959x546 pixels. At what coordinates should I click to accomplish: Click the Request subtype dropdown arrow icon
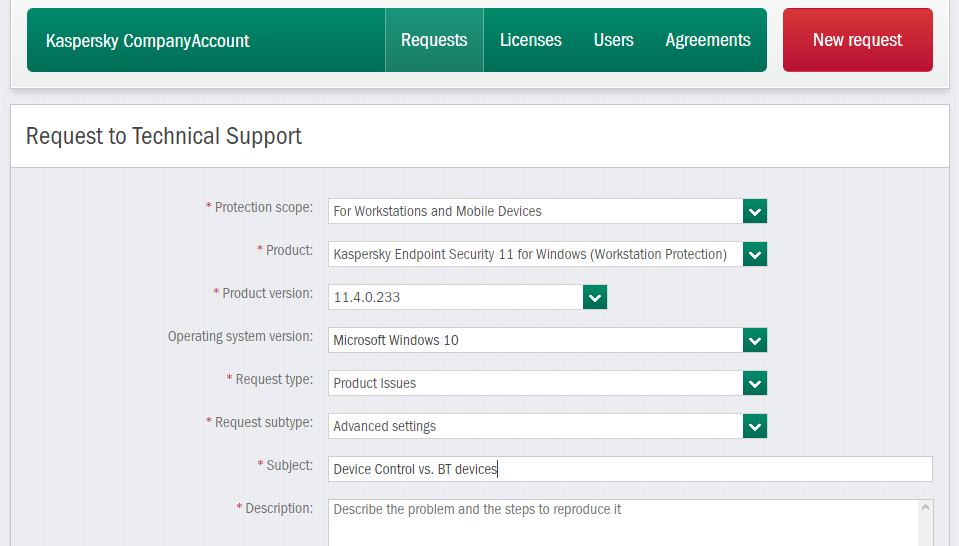[755, 426]
